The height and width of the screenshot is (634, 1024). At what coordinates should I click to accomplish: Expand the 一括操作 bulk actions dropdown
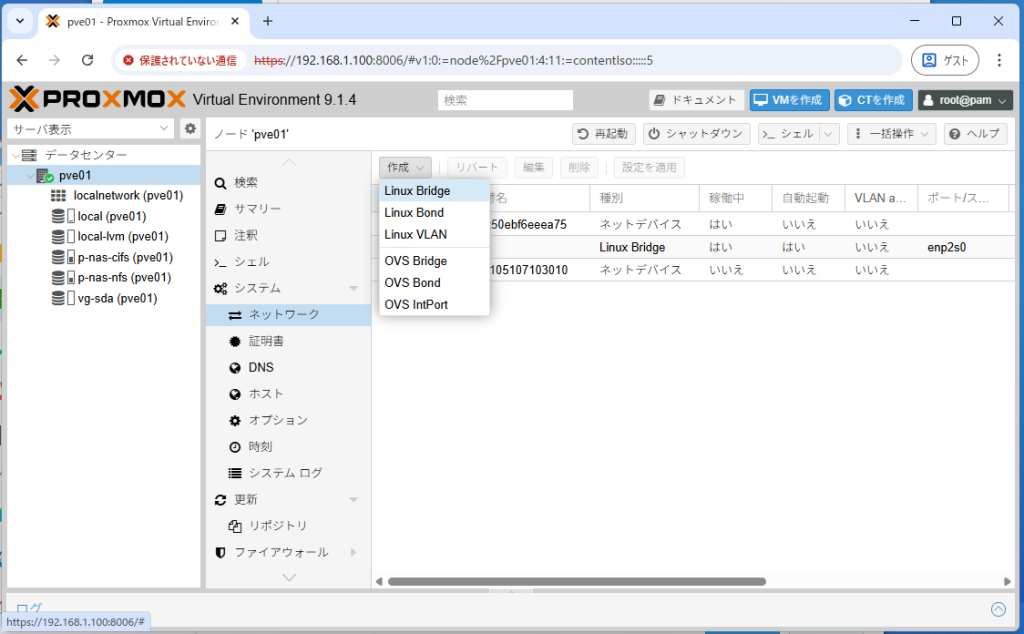(x=891, y=134)
